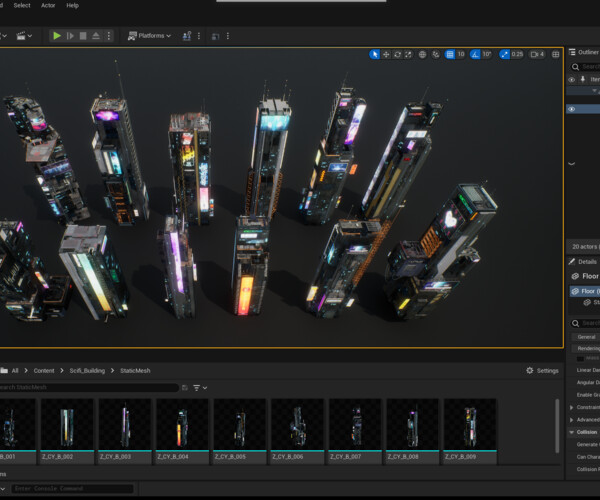Start Play in Editor with green play button
The width and height of the screenshot is (600, 500).
57,36
